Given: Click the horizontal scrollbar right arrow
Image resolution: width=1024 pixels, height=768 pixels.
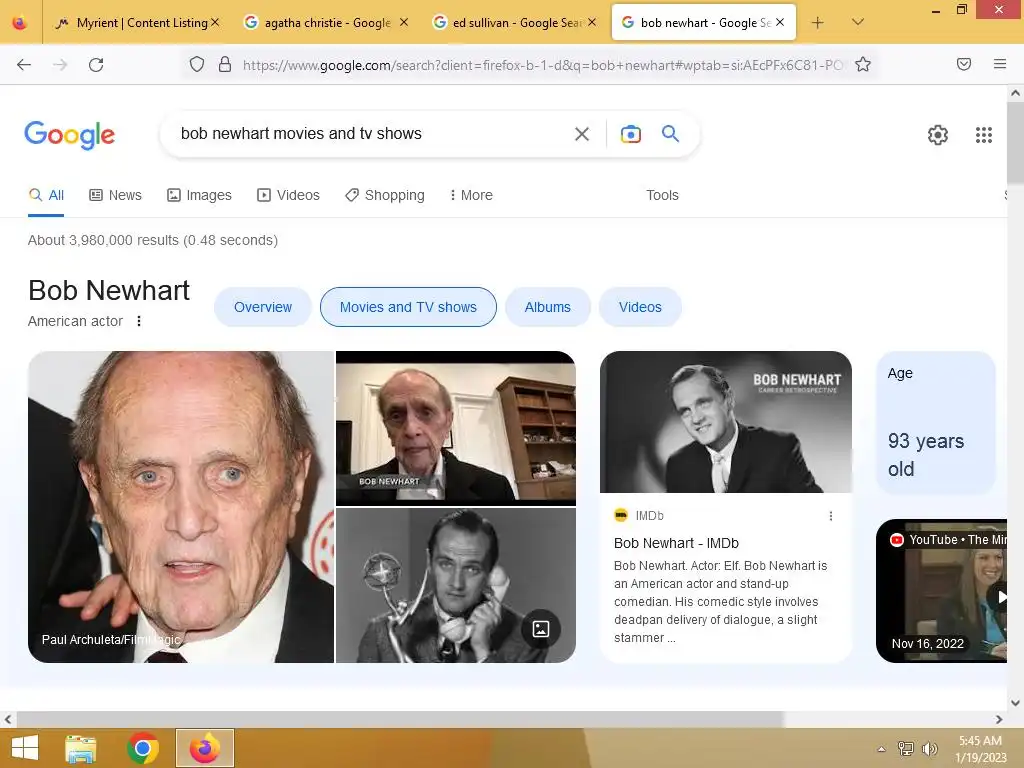Looking at the screenshot, I should pyautogui.click(x=999, y=720).
